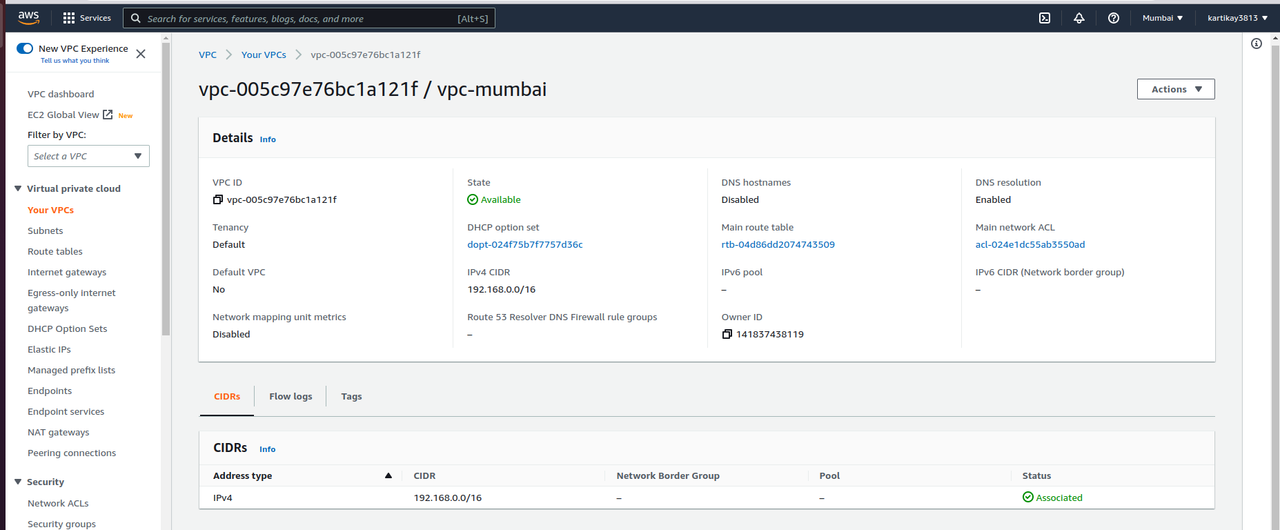Click the CIDR column header
This screenshot has height=530, width=1280.
424,476
